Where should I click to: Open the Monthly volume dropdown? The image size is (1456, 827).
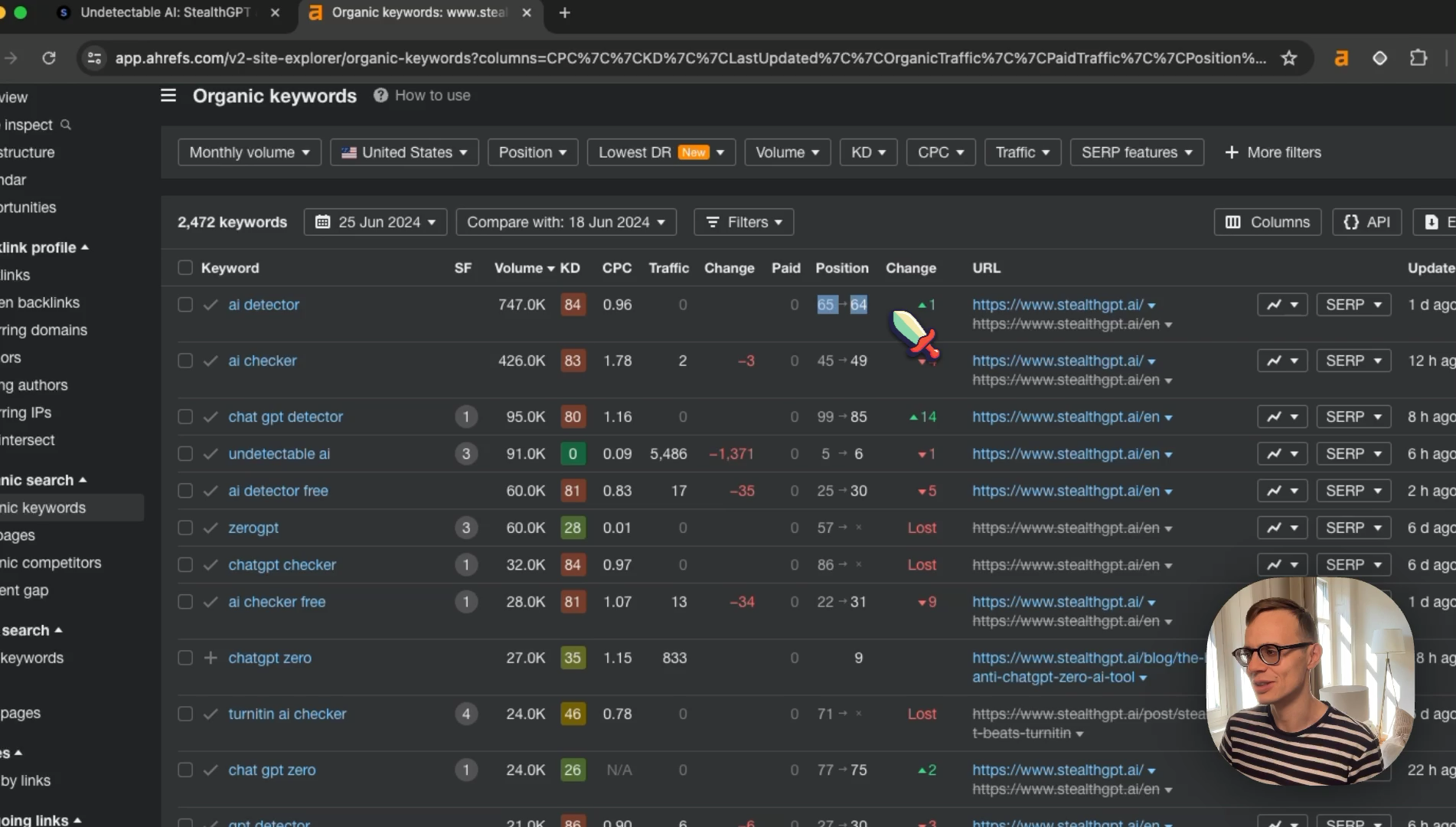[x=250, y=152]
